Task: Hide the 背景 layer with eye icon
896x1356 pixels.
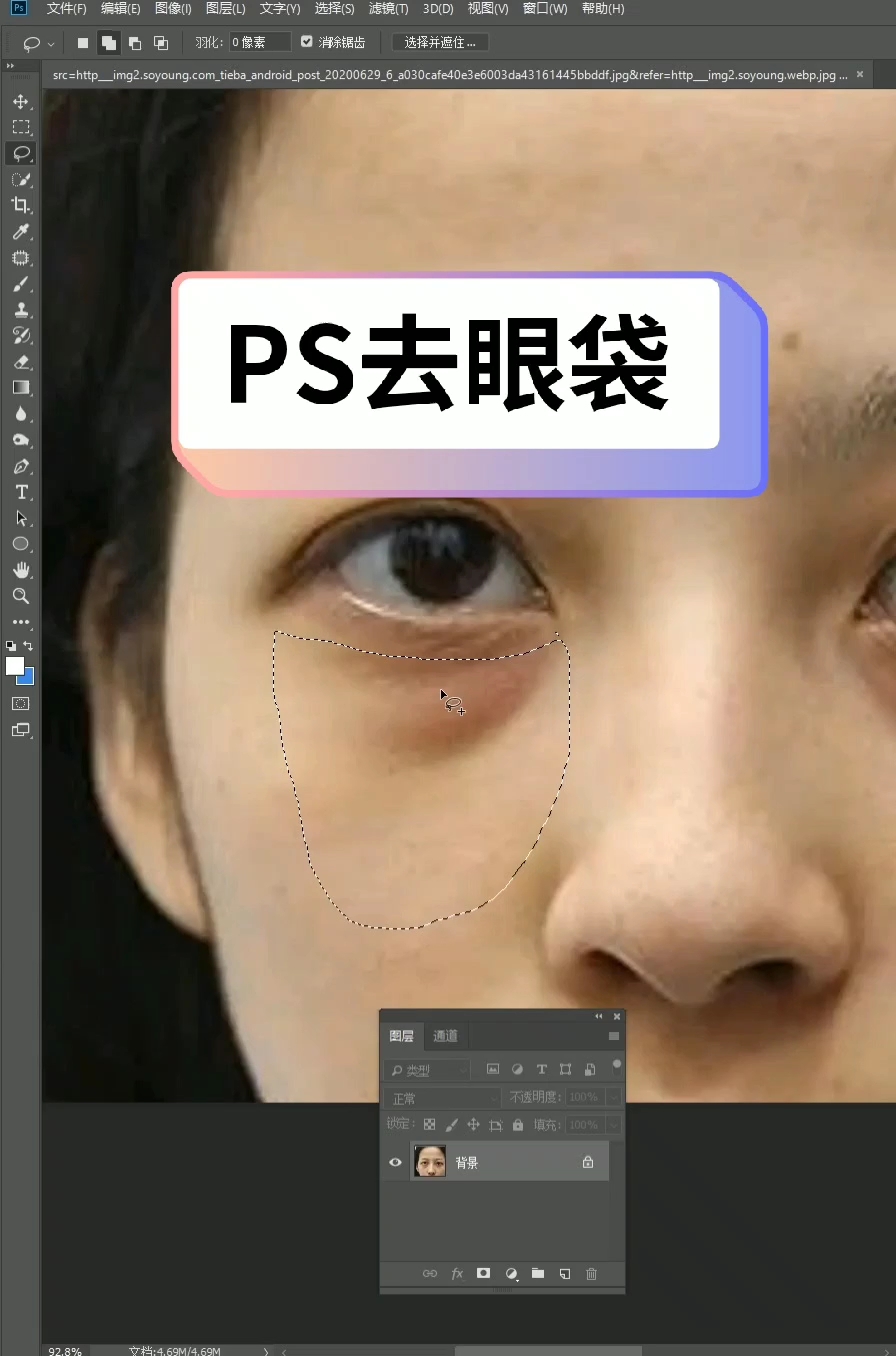Action: point(395,1162)
